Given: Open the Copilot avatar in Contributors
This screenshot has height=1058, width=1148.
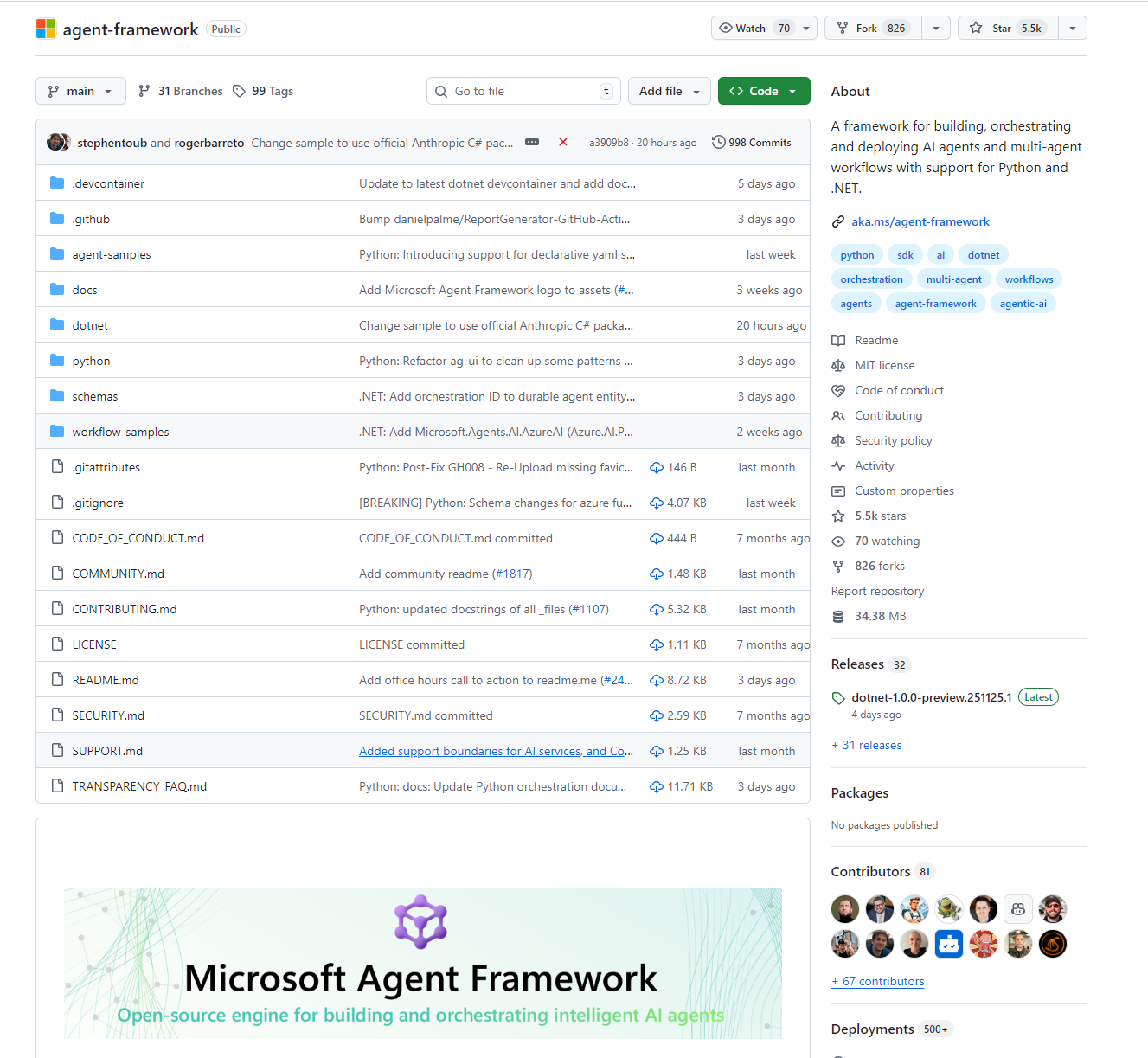Looking at the screenshot, I should (1018, 909).
